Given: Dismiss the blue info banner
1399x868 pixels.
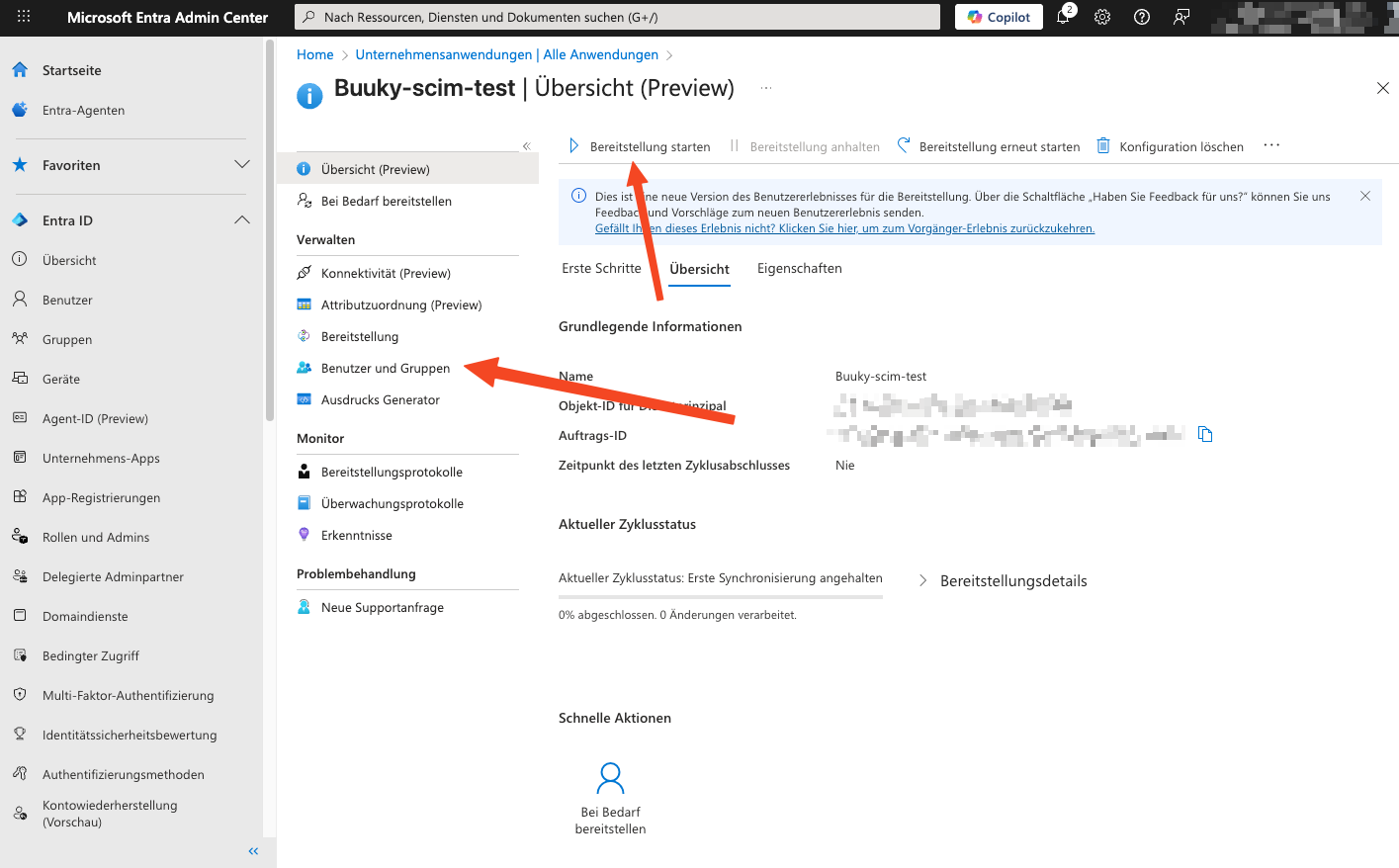Looking at the screenshot, I should [x=1364, y=196].
